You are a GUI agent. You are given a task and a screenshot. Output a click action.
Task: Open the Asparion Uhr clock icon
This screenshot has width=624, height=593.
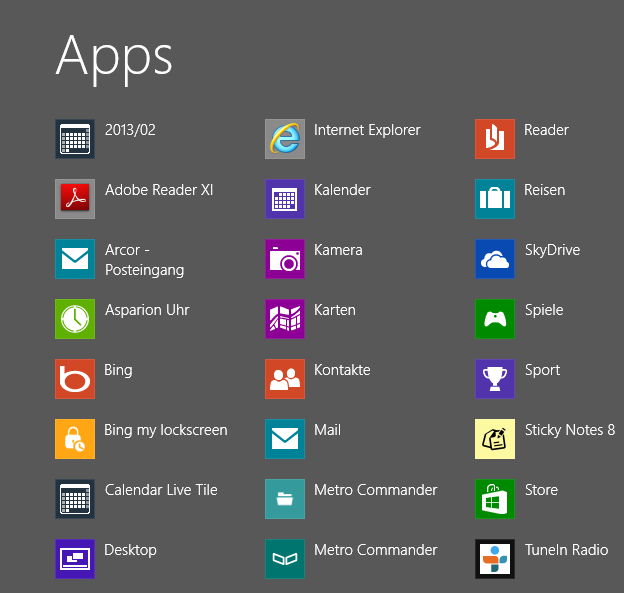pos(75,319)
